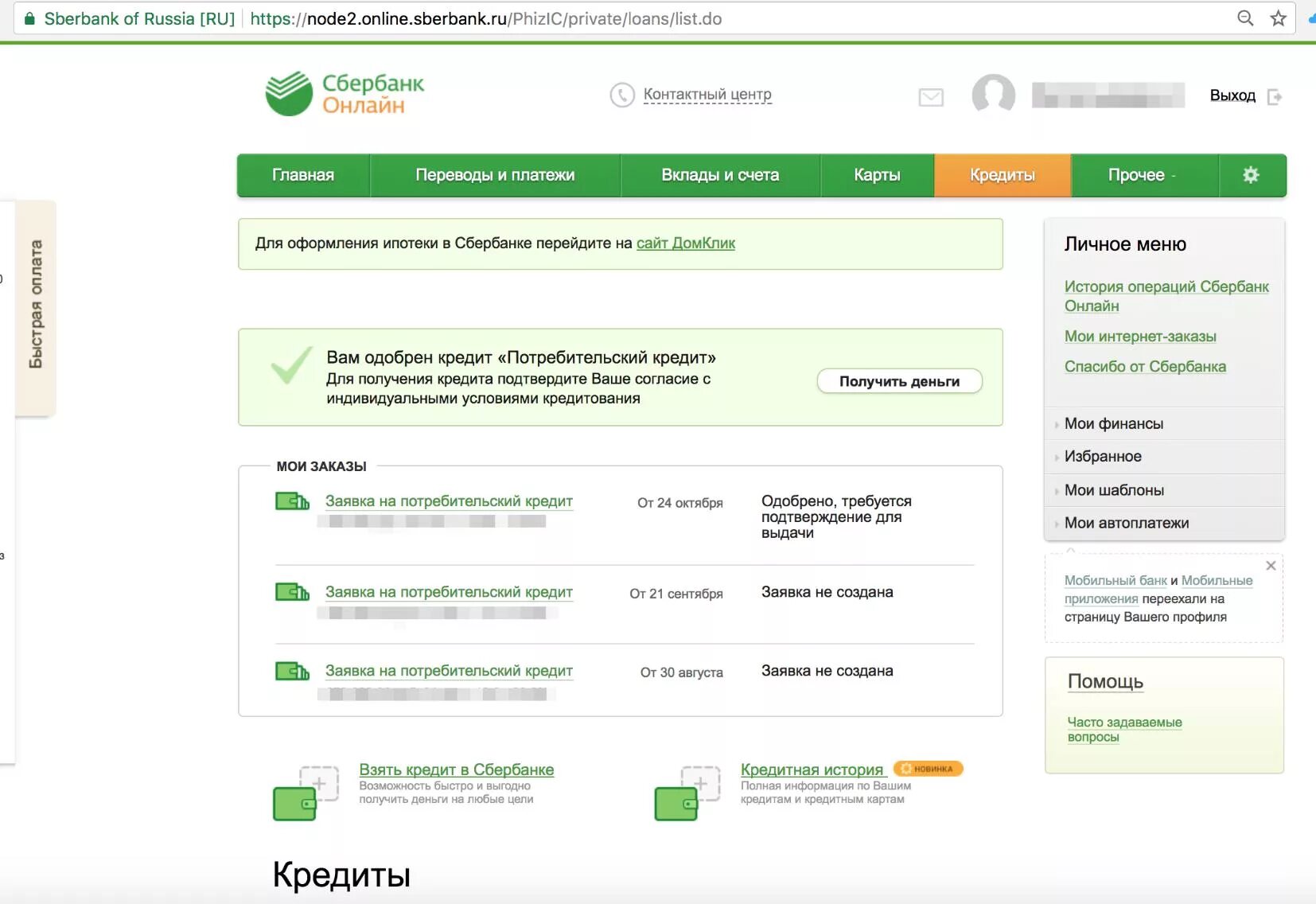Open the Контактный центр link
The image size is (1316, 904).
click(x=707, y=95)
